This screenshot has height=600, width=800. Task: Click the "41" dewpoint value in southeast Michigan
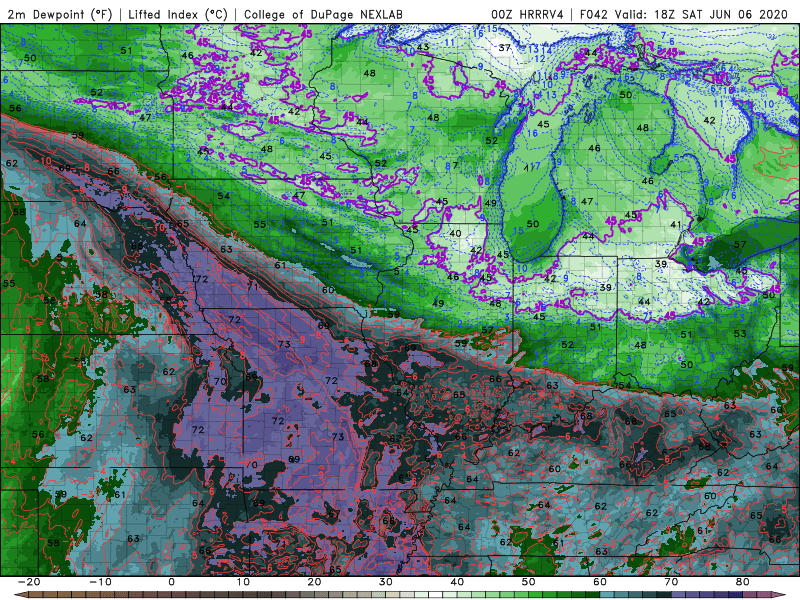676,224
